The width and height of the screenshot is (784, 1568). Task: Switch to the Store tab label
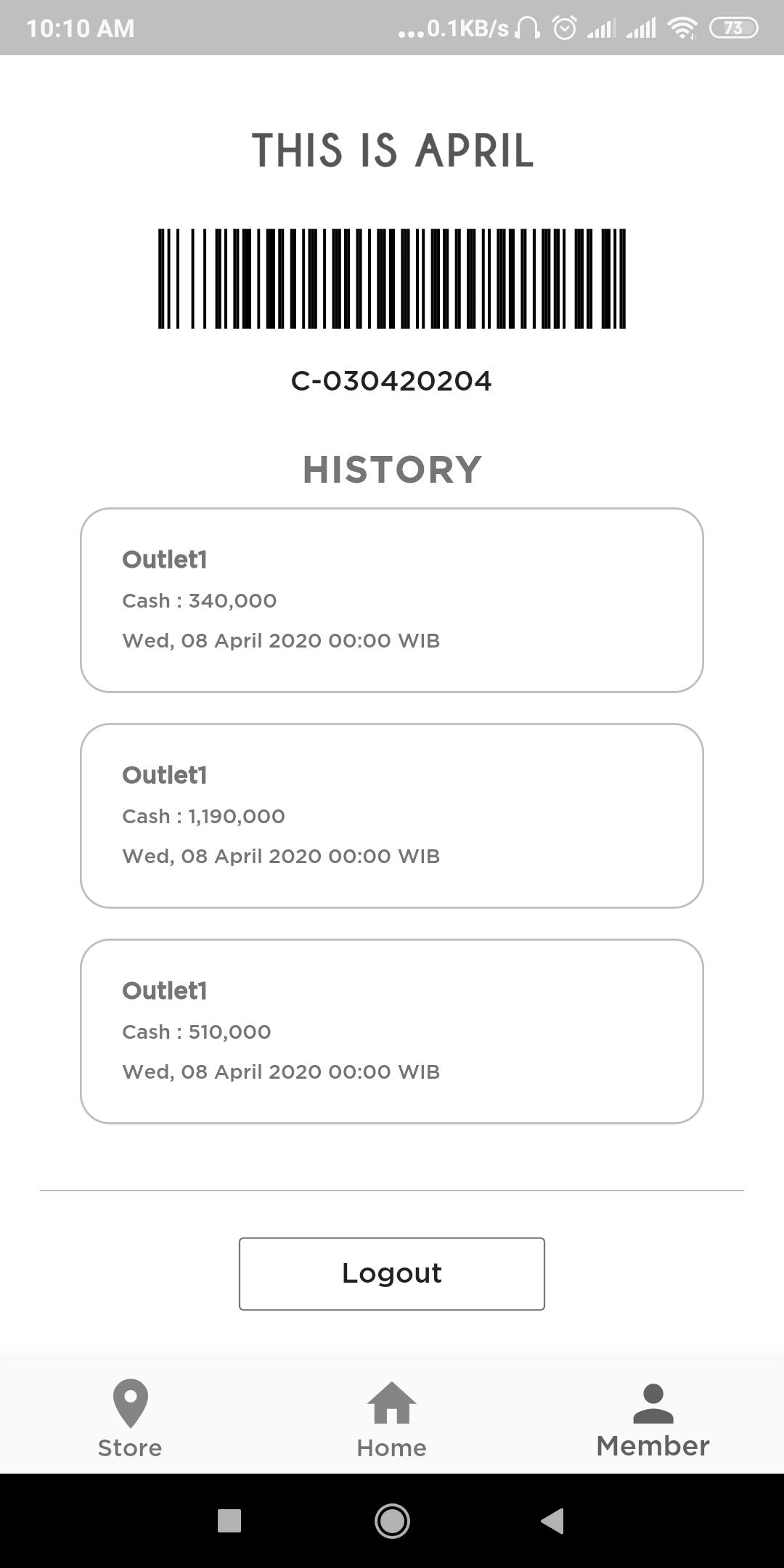click(130, 1447)
